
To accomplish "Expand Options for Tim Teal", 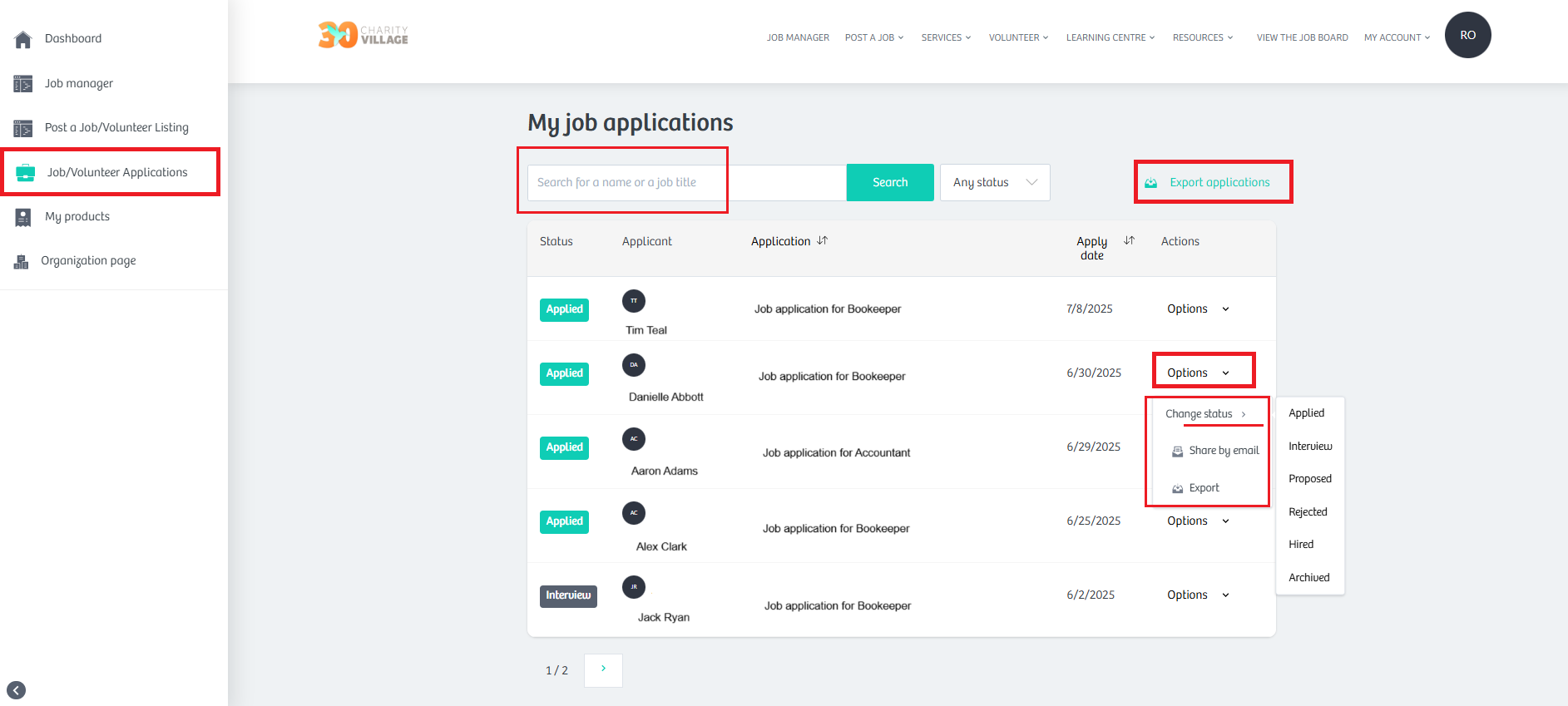I will [x=1198, y=309].
